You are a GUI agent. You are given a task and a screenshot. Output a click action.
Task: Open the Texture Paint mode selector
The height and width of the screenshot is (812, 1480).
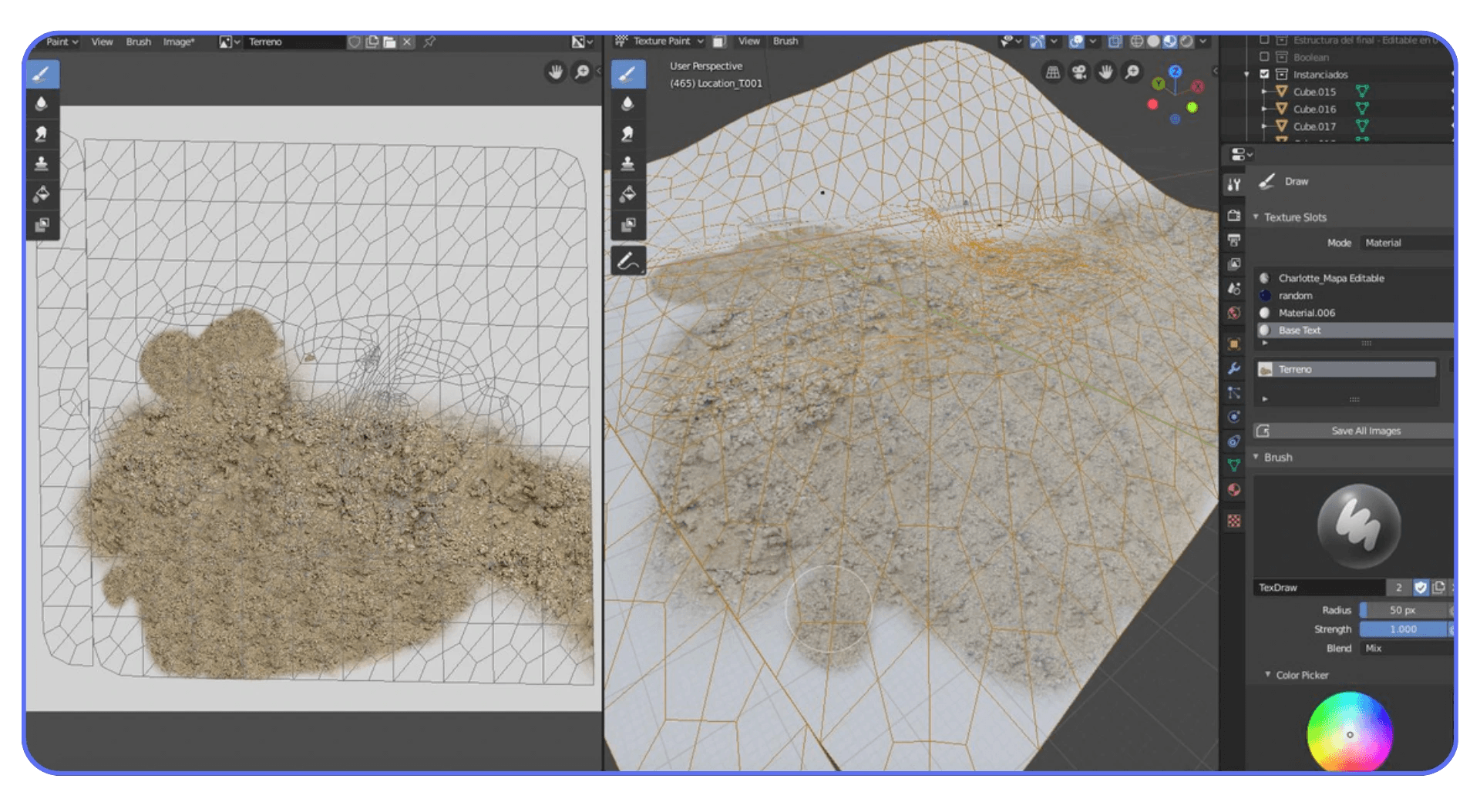[664, 41]
